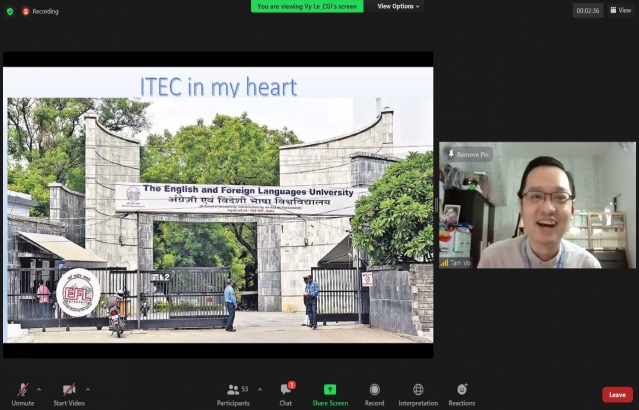Click the 'ITEC in my heart' slide title
Image resolution: width=639 pixels, height=410 pixels.
point(218,87)
